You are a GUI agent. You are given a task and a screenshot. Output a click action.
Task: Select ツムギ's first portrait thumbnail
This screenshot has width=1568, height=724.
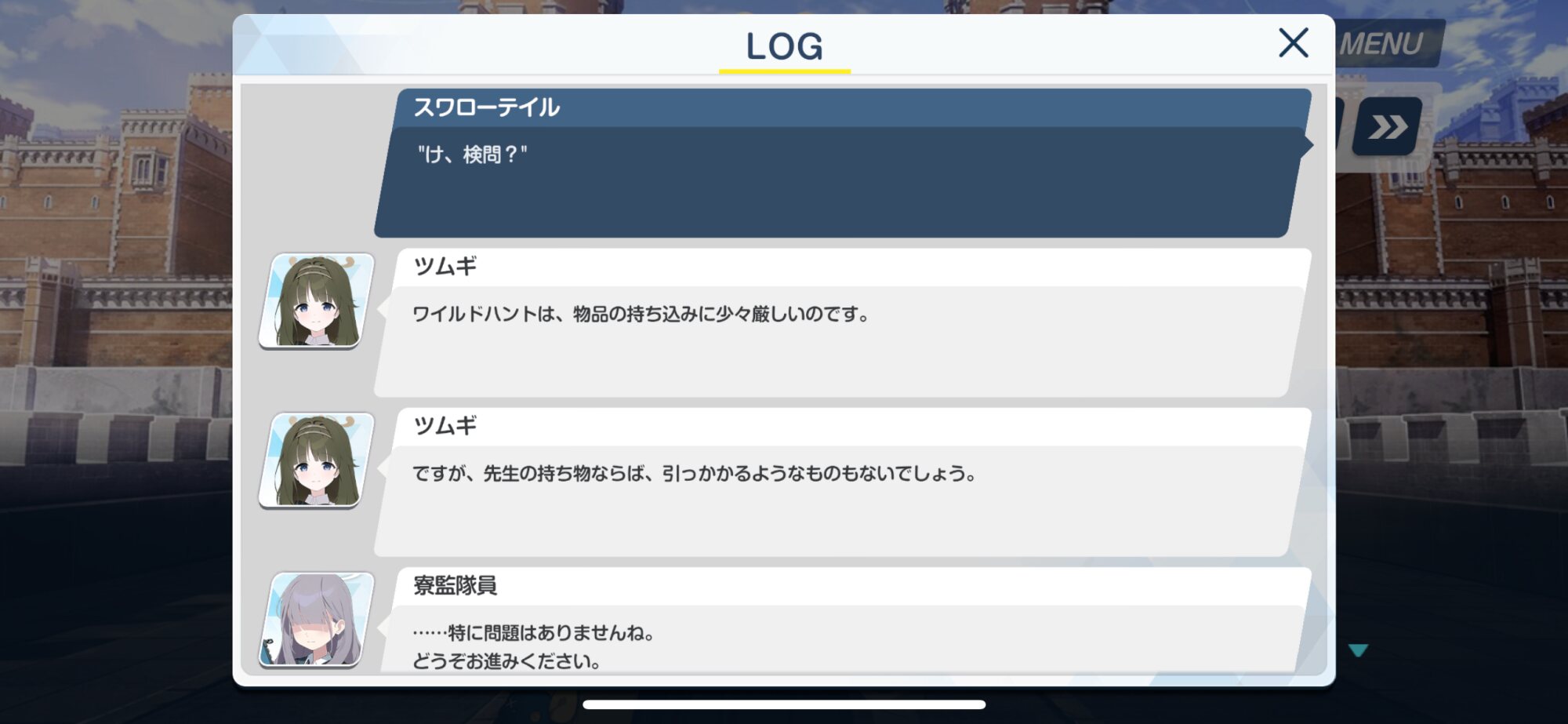click(x=317, y=301)
